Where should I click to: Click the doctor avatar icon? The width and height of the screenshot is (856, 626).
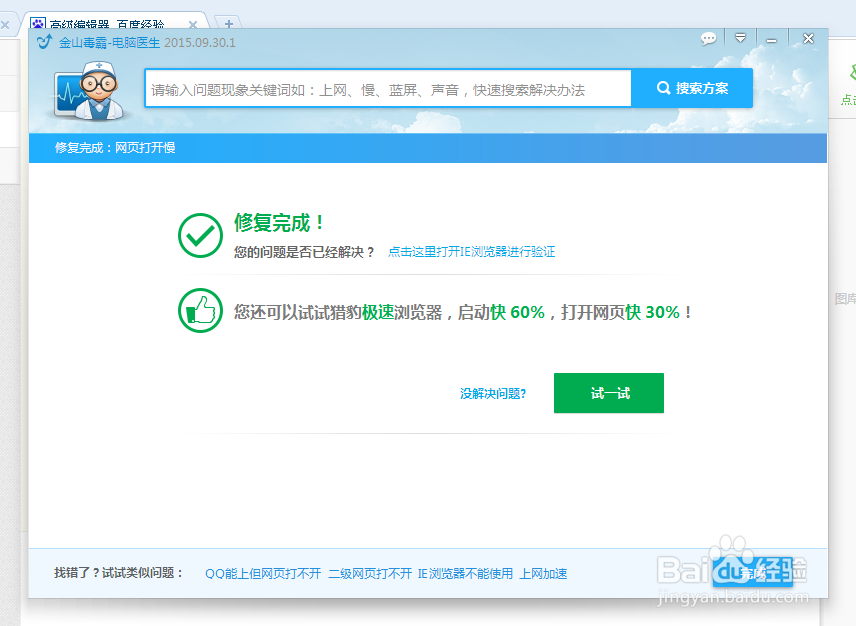coord(92,91)
